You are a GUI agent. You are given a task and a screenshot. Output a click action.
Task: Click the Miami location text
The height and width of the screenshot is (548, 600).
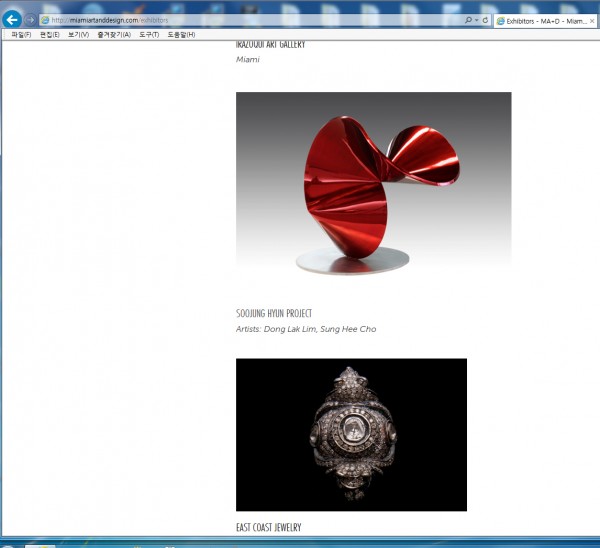pos(248,60)
